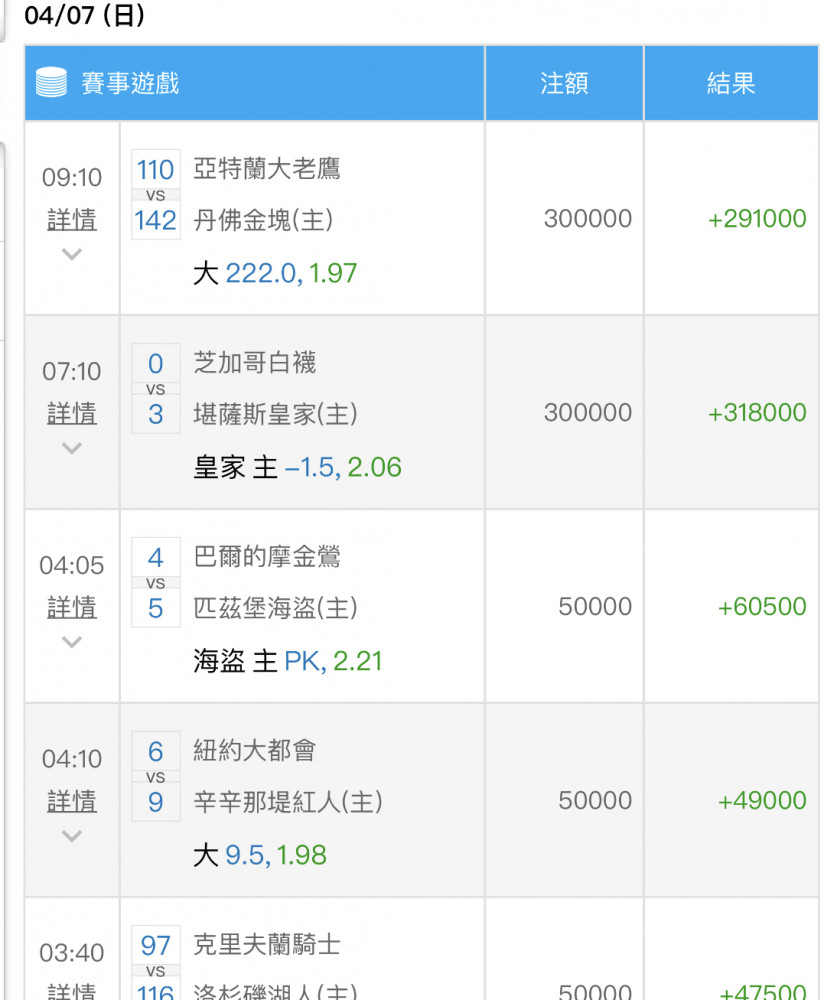The width and height of the screenshot is (824, 1000).
Task: Open 詳情 for the 09:10 game
Action: (72, 219)
